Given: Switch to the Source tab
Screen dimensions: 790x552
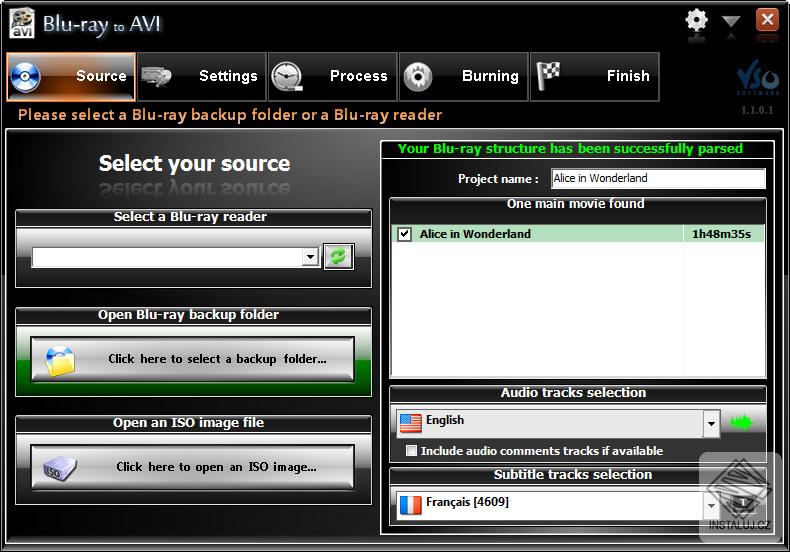Looking at the screenshot, I should [x=71, y=76].
